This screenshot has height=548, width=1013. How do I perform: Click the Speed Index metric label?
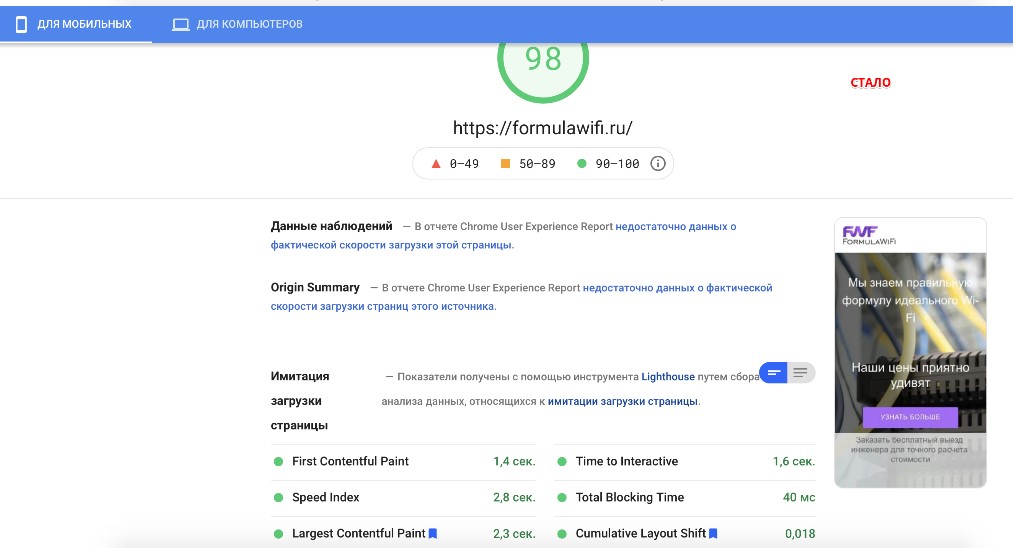pyautogui.click(x=326, y=498)
